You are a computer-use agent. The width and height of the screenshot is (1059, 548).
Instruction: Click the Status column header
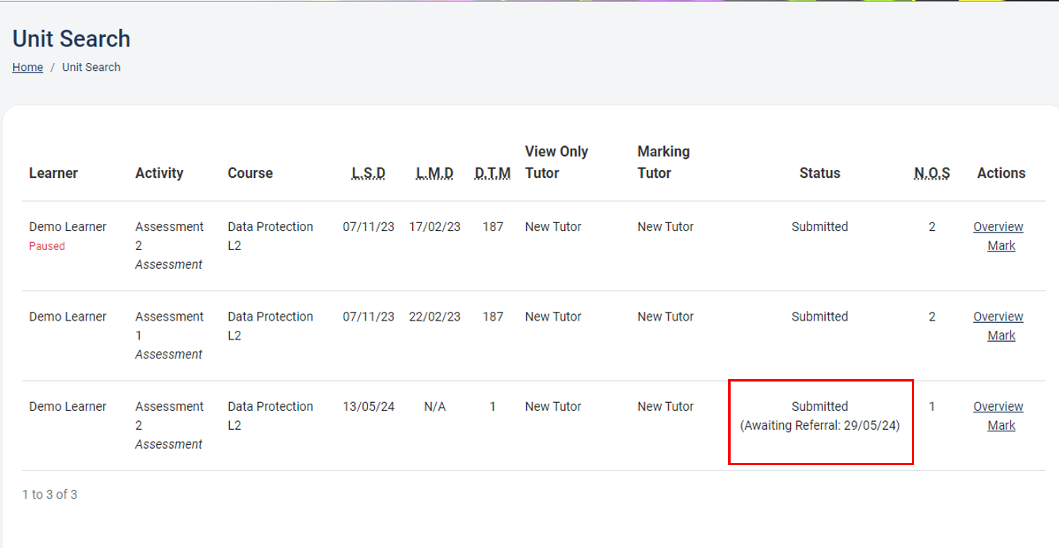(819, 173)
